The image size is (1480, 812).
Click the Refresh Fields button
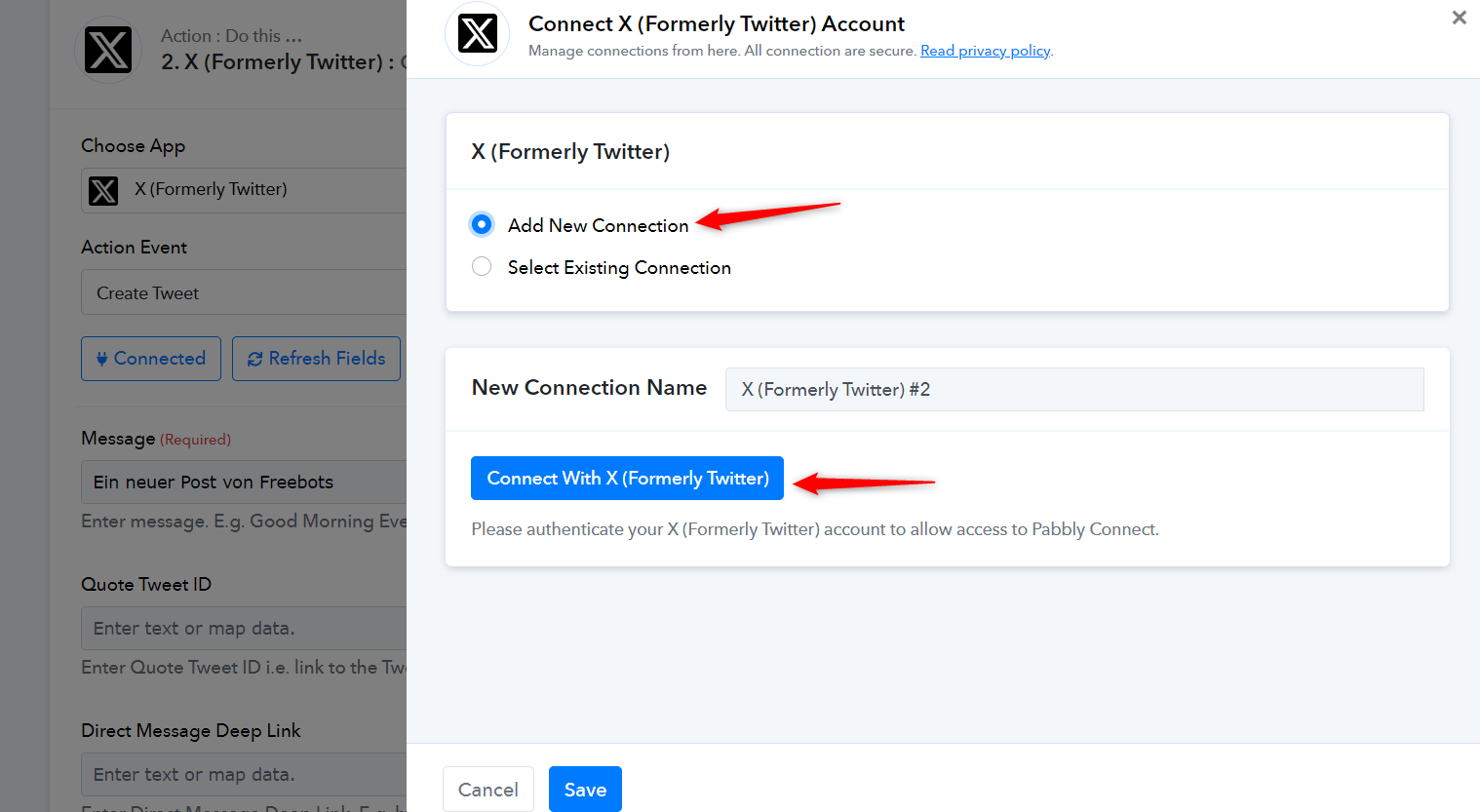(x=316, y=359)
